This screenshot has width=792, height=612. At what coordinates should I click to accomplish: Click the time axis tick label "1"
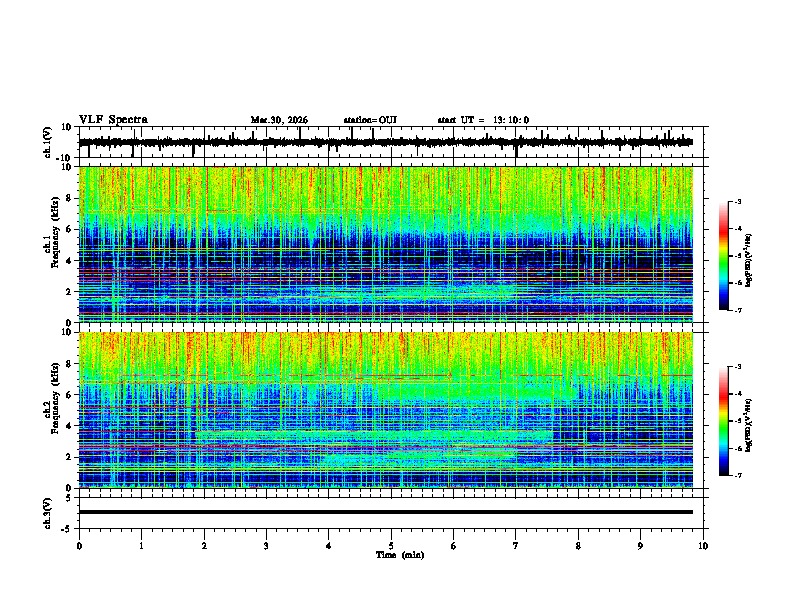pyautogui.click(x=141, y=546)
